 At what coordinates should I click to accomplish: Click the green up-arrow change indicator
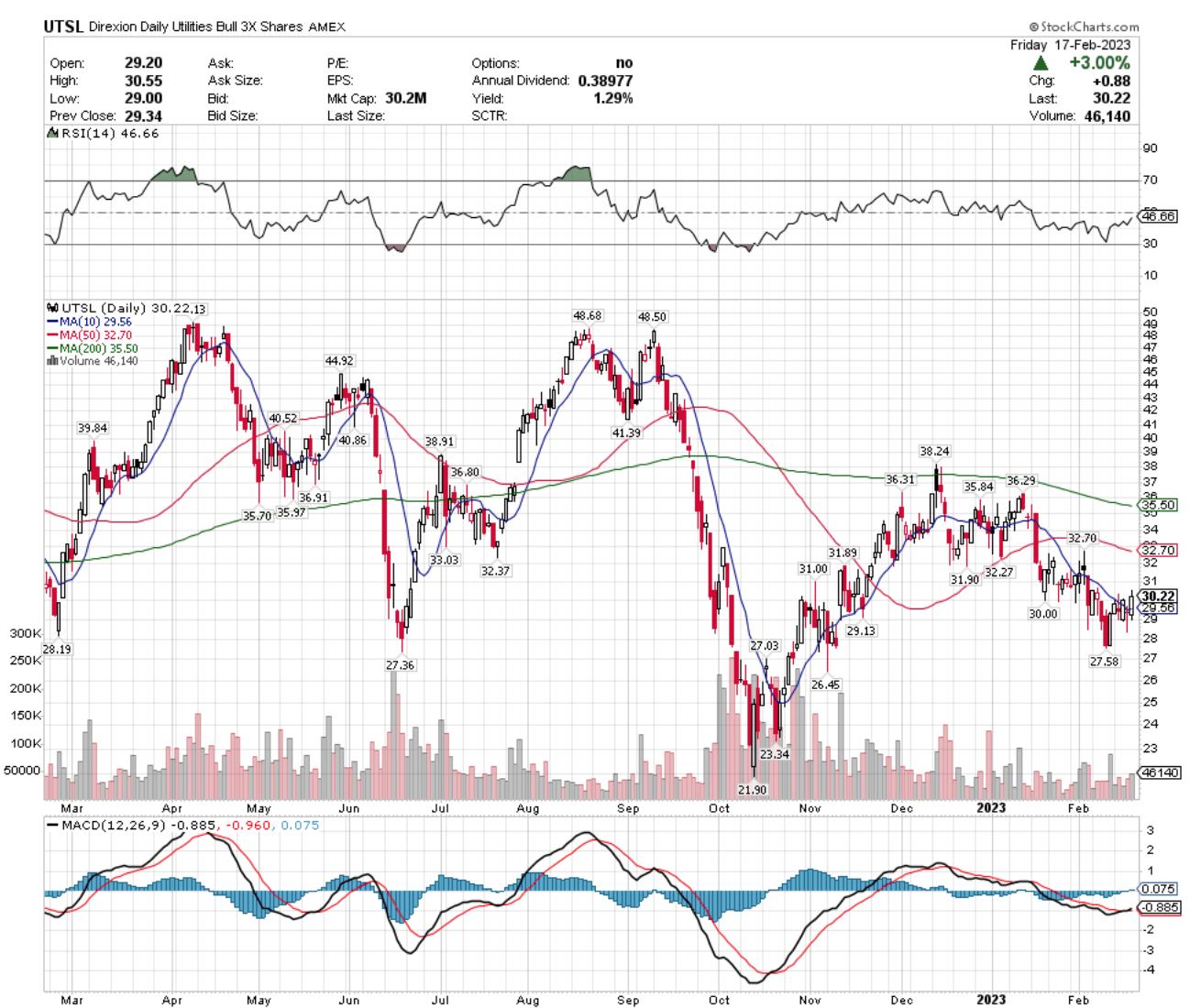pyautogui.click(x=1041, y=63)
